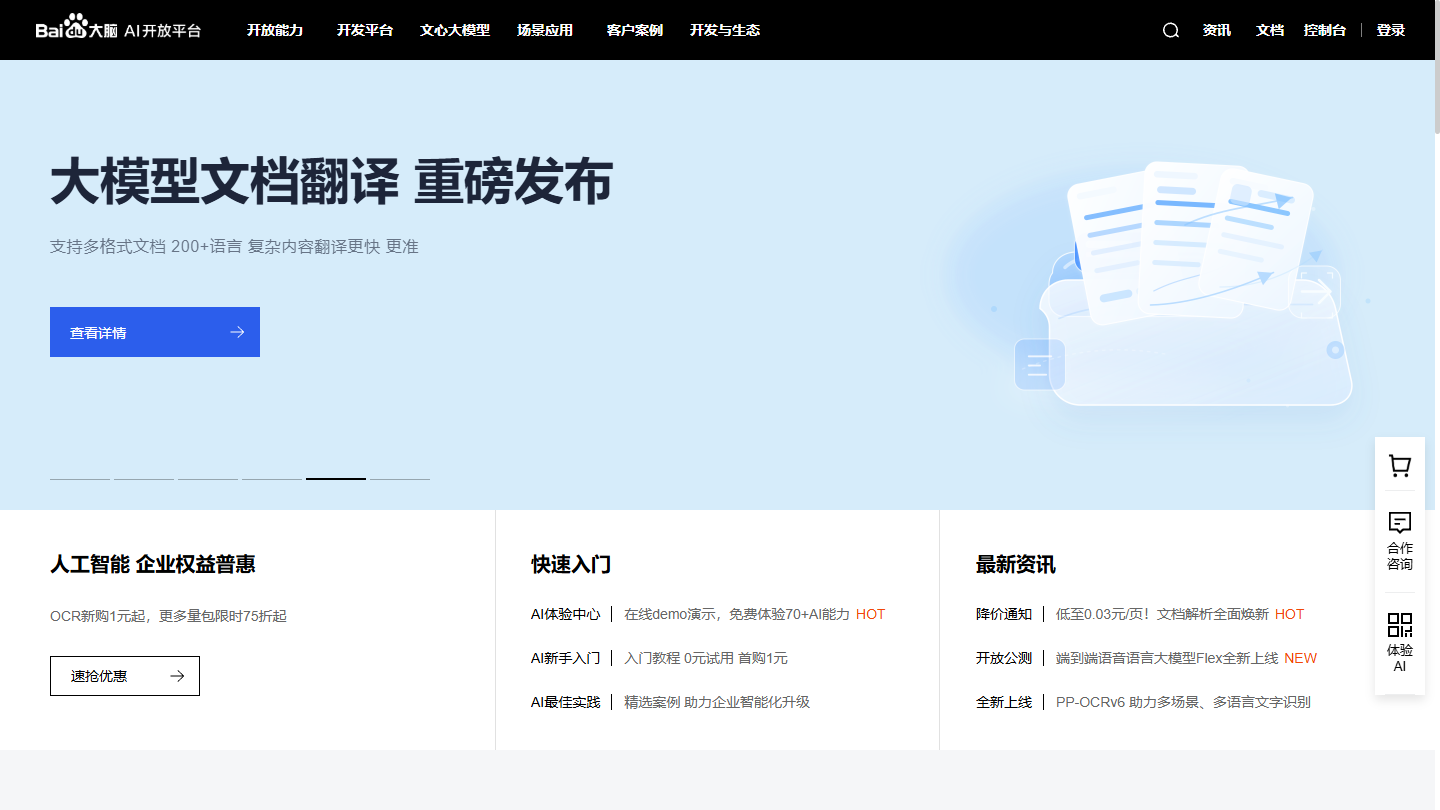1440x810 pixels.
Task: Go to 文档 page
Action: pyautogui.click(x=1270, y=30)
